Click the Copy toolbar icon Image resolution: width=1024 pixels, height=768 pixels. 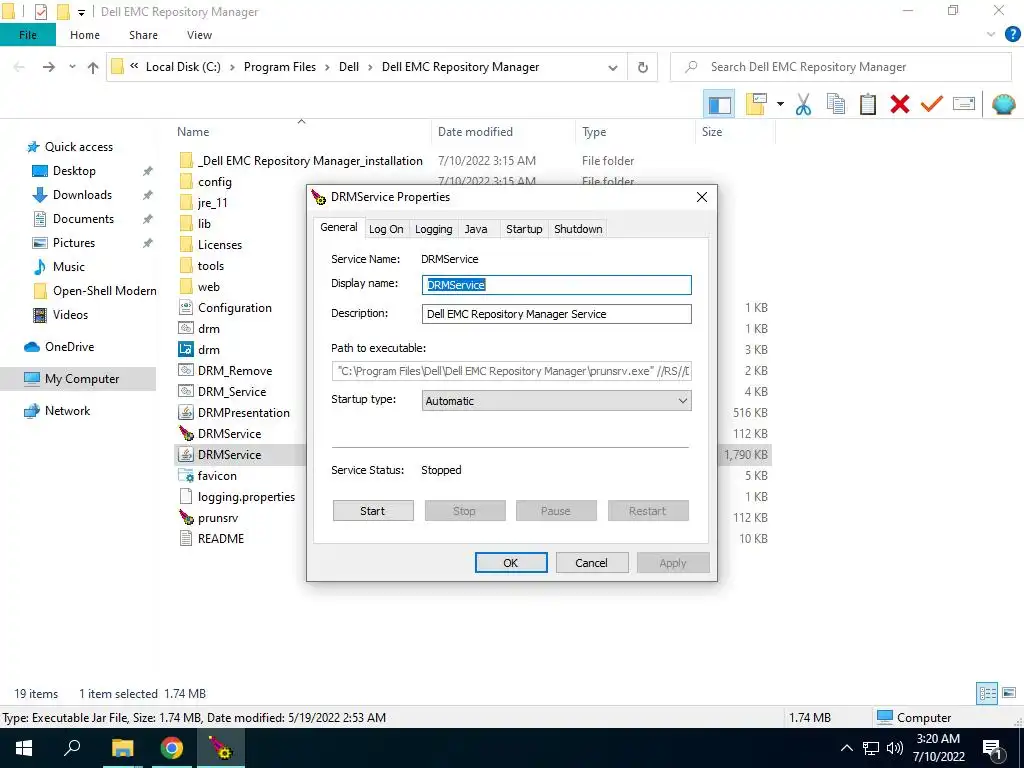835,104
